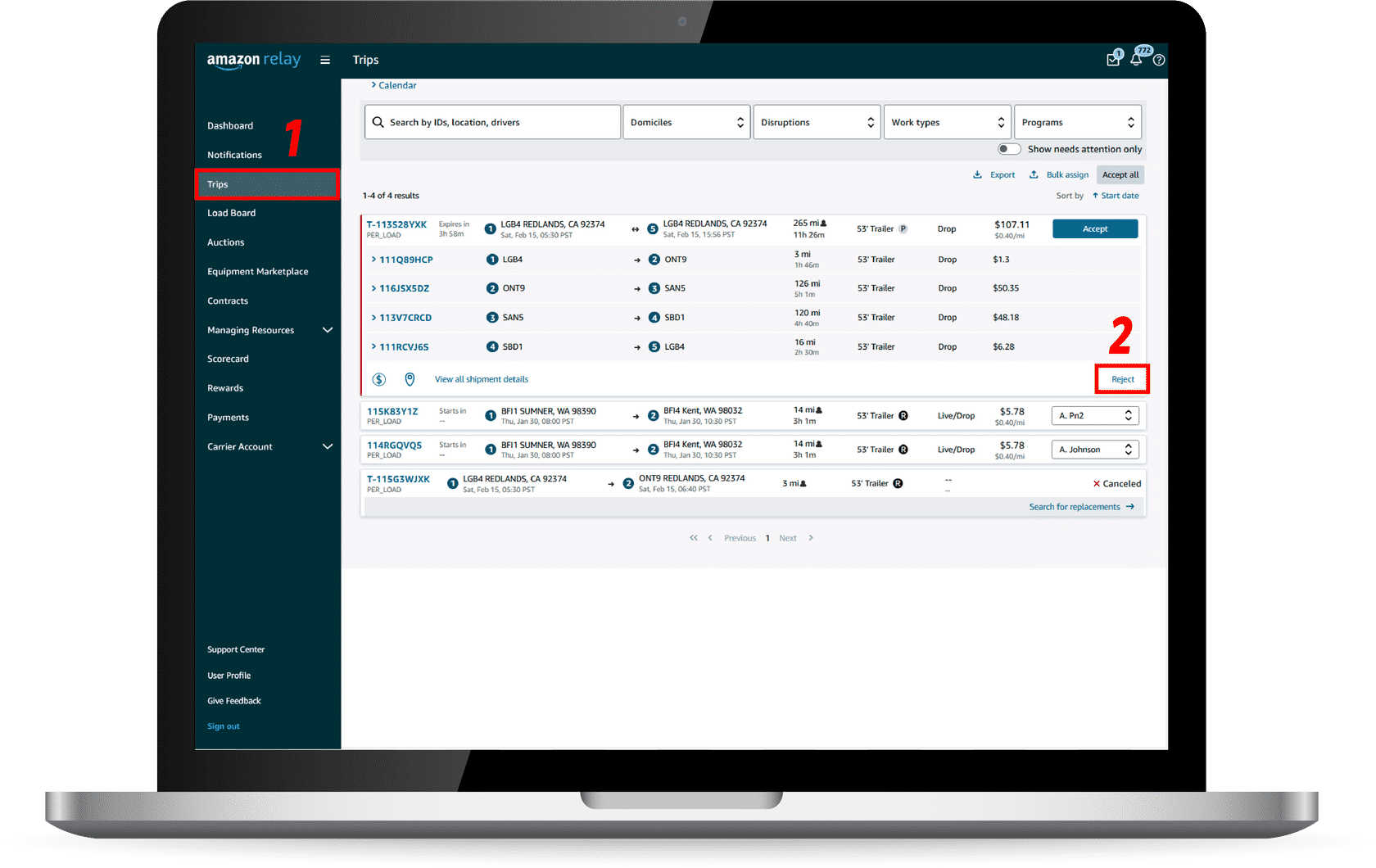Open the Work types dropdown

(947, 122)
